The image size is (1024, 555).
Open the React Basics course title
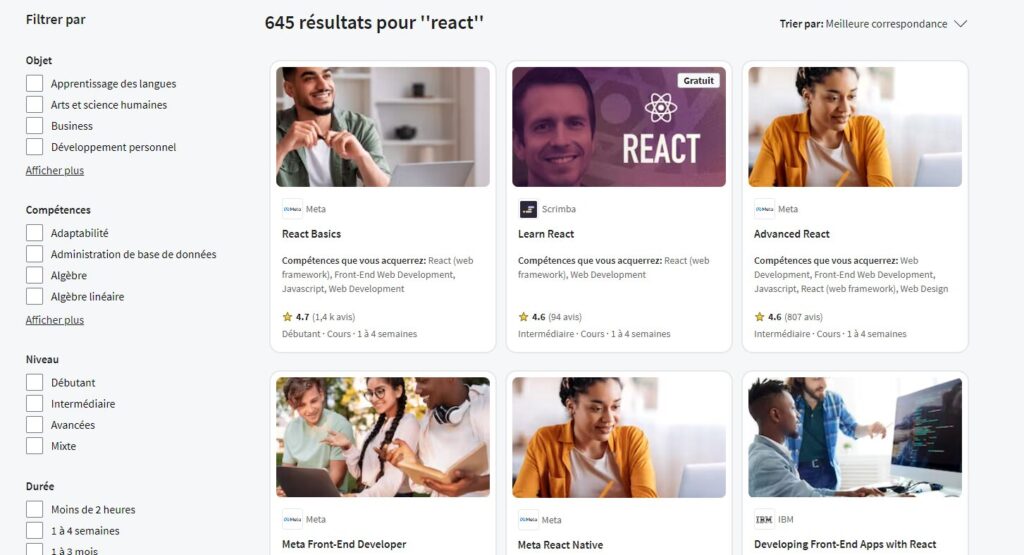click(x=312, y=234)
